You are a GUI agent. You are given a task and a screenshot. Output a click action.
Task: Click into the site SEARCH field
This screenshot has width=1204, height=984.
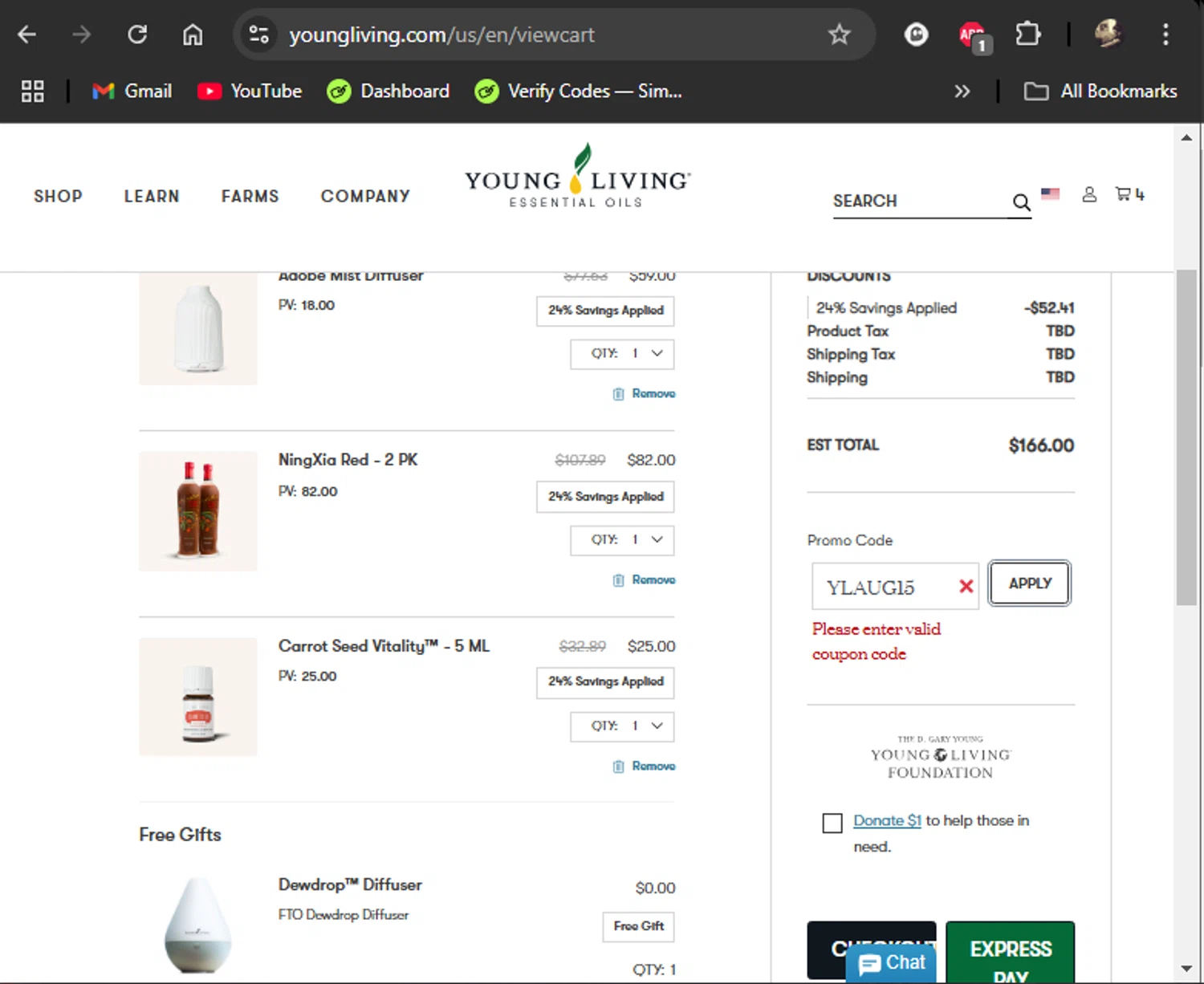click(x=919, y=201)
